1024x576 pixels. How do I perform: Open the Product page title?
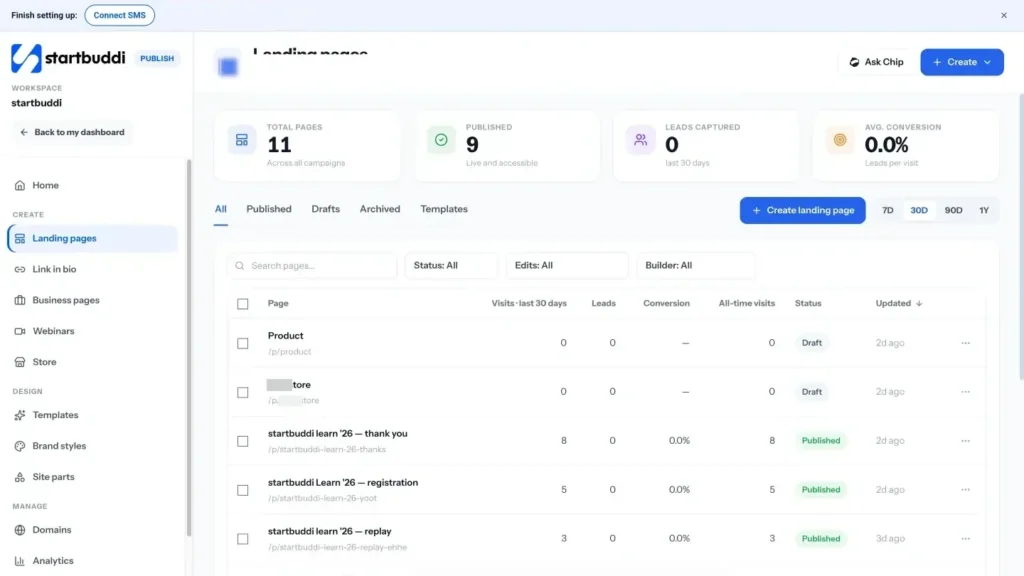coord(285,336)
